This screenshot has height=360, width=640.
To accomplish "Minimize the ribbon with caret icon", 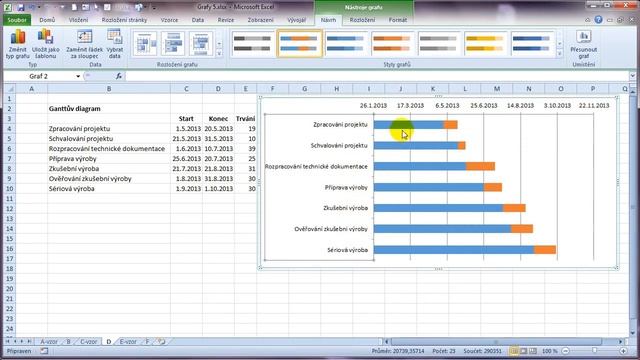I will (x=587, y=20).
